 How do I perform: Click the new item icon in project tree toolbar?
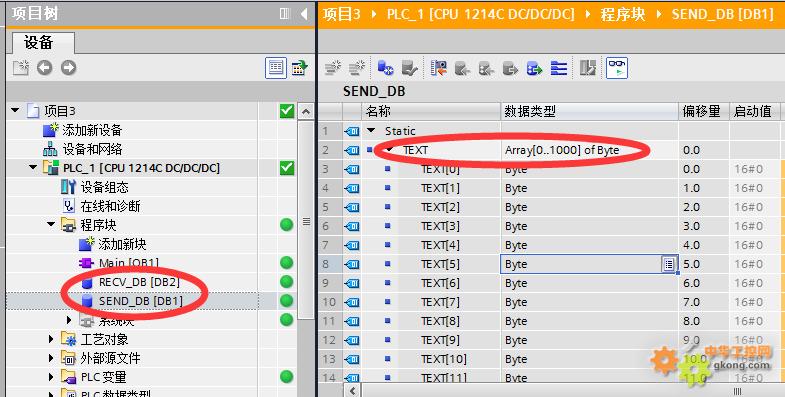coord(21,68)
